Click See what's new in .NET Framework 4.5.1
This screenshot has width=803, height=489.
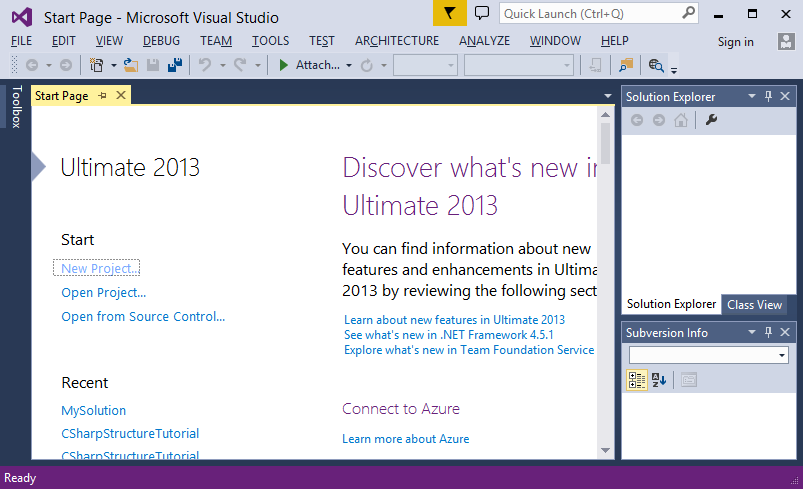(449, 335)
